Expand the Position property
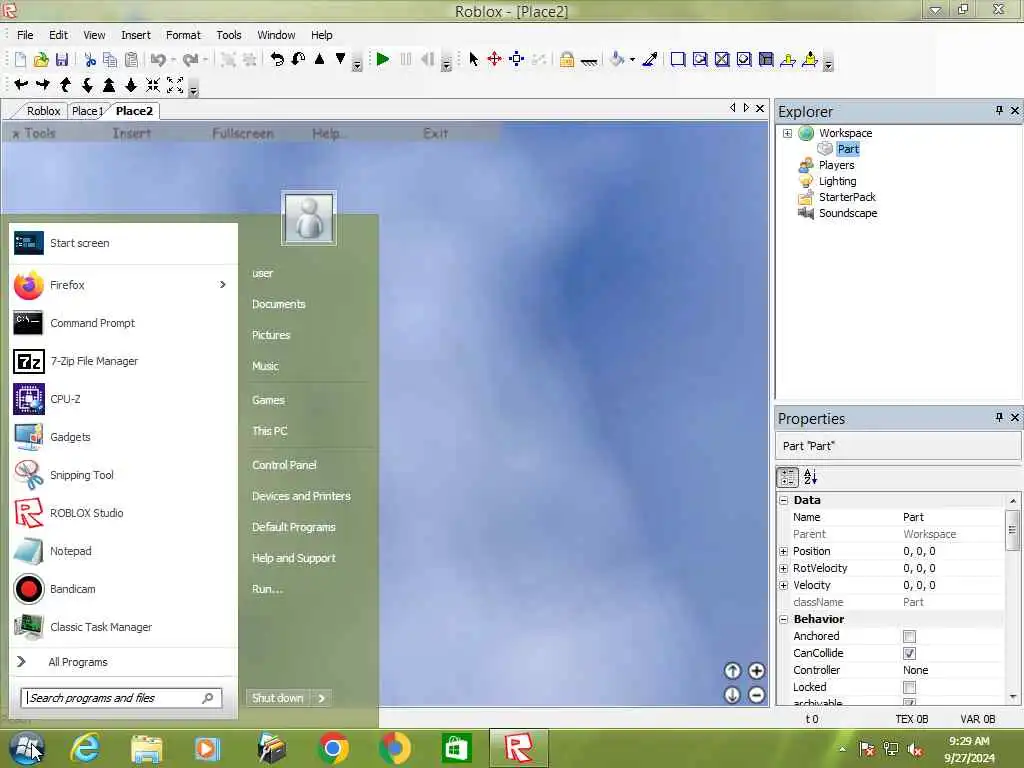The height and width of the screenshot is (768, 1024). [x=784, y=551]
